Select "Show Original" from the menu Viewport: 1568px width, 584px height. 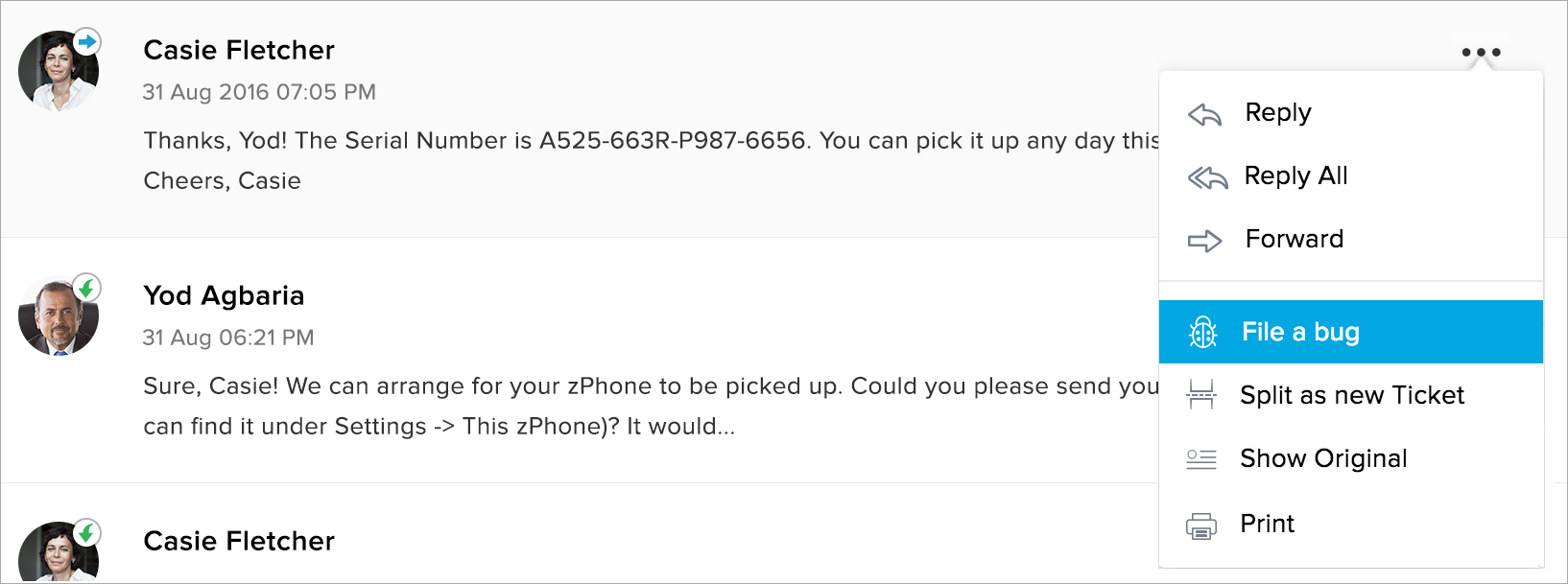pyautogui.click(x=1323, y=458)
